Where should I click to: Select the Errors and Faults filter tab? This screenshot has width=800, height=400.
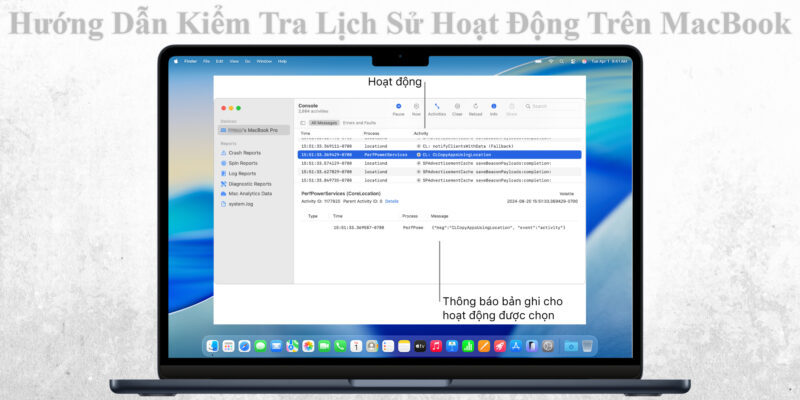pyautogui.click(x=359, y=123)
